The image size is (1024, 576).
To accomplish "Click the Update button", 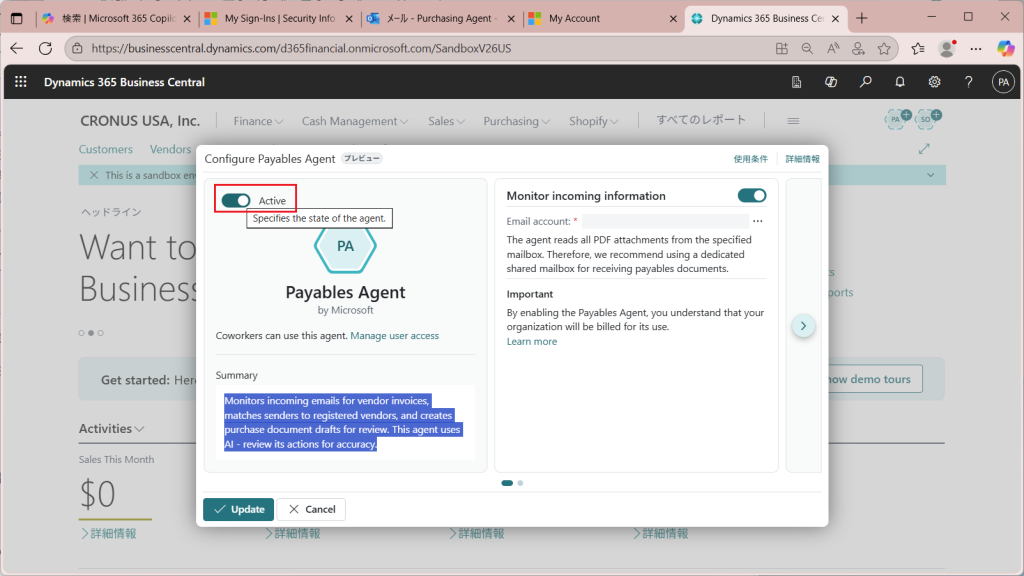I will [x=238, y=509].
